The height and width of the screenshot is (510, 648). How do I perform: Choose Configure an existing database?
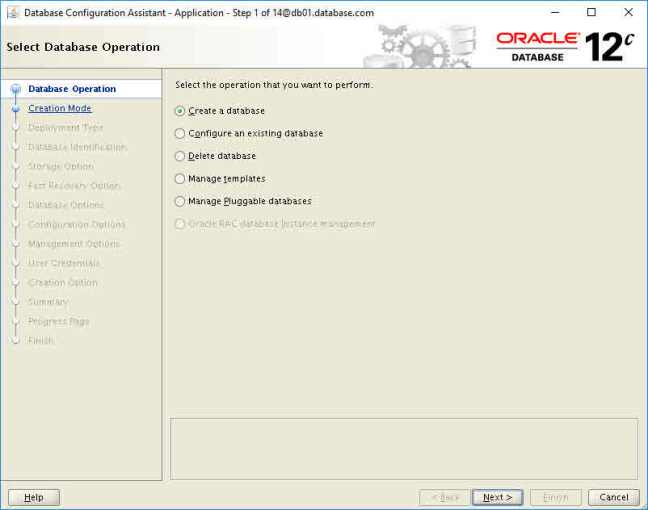[180, 133]
